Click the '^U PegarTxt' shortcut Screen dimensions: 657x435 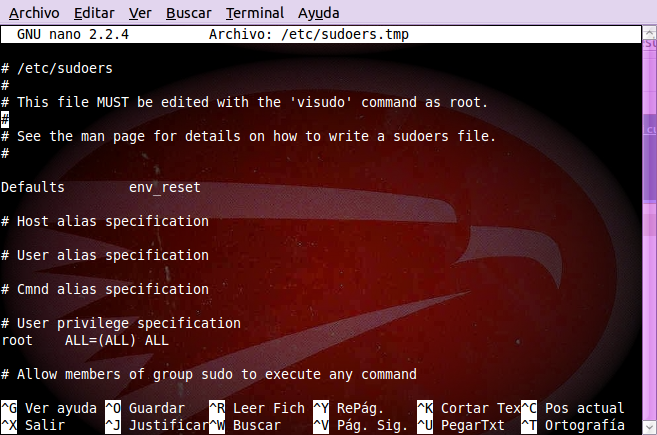461,425
